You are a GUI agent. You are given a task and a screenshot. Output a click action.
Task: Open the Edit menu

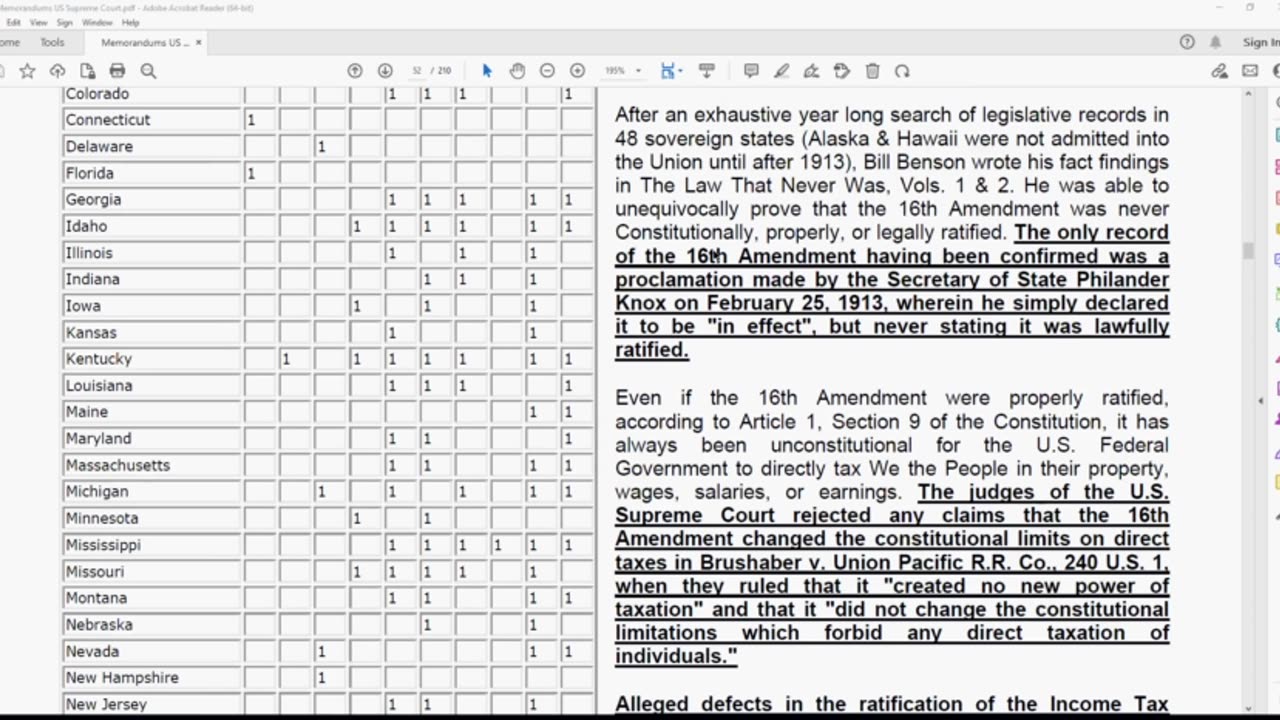13,22
